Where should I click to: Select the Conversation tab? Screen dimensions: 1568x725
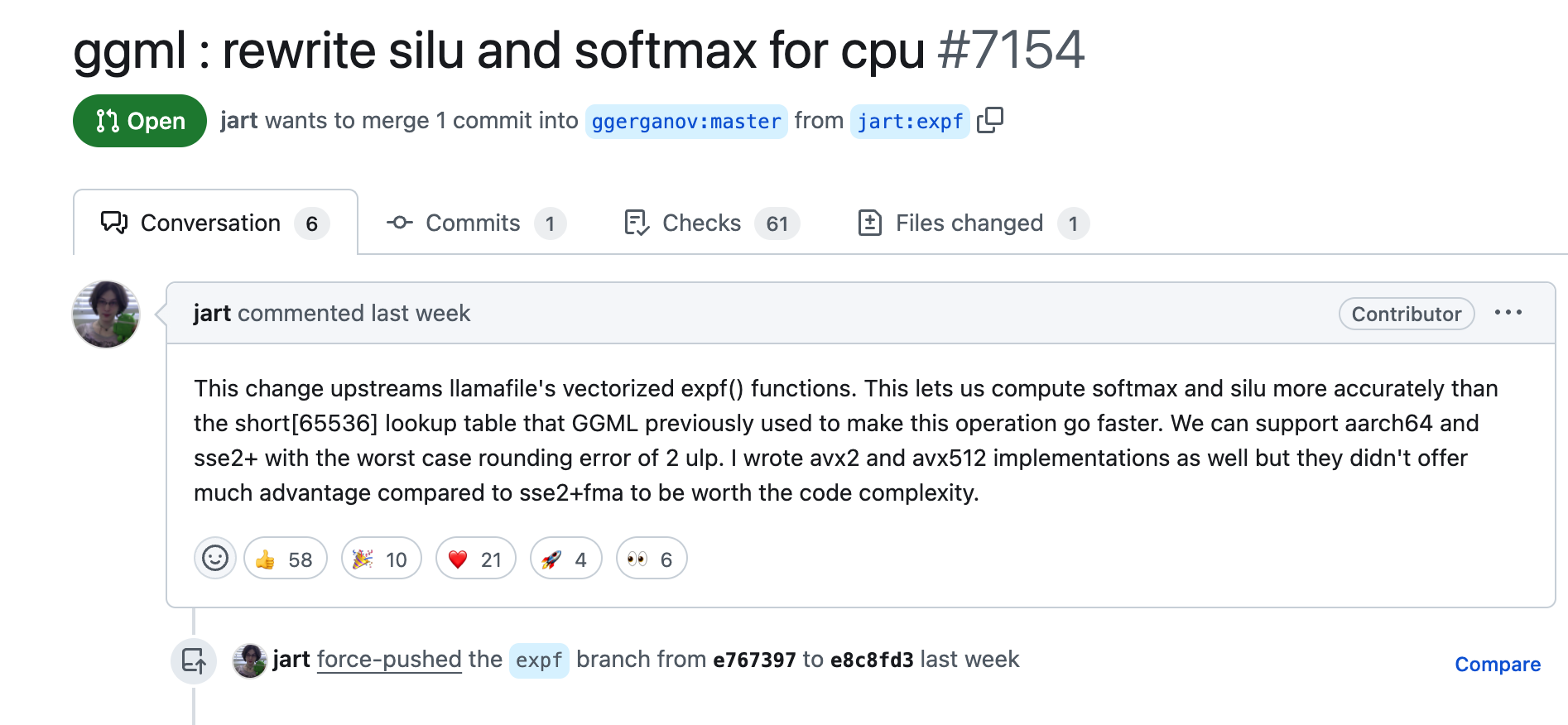[215, 223]
